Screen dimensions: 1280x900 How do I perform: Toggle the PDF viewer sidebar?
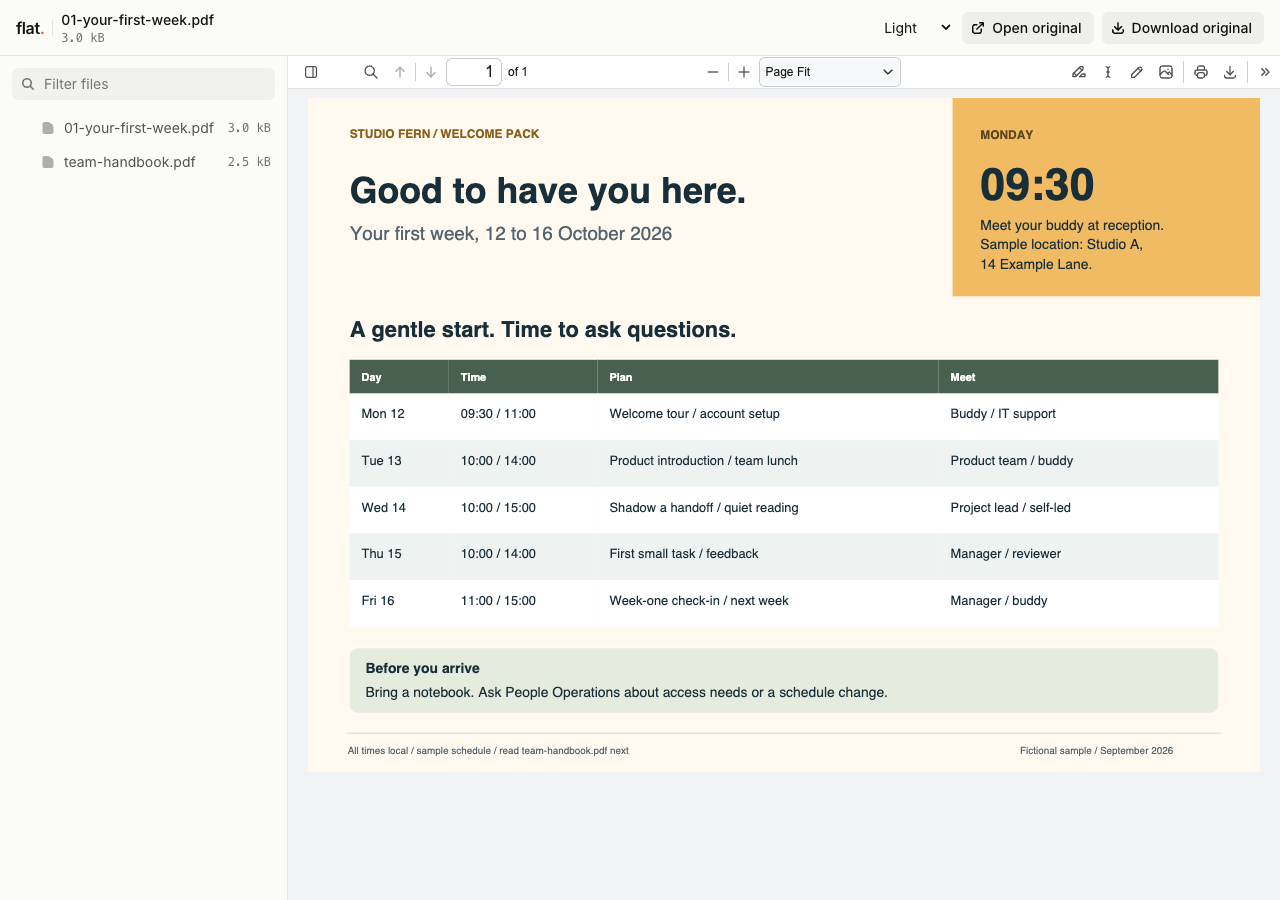pos(311,72)
